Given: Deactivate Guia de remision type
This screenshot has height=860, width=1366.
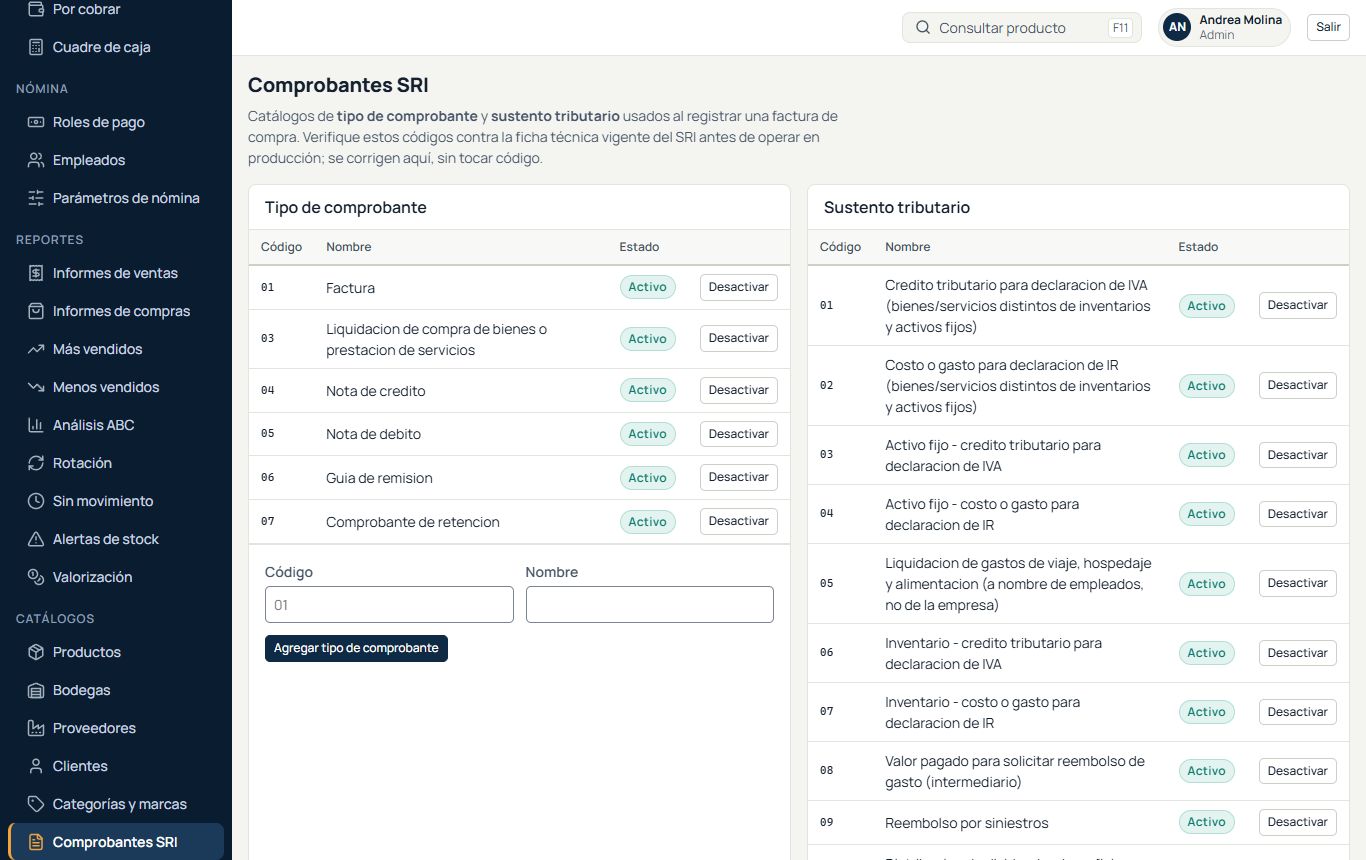Looking at the screenshot, I should pos(738,477).
